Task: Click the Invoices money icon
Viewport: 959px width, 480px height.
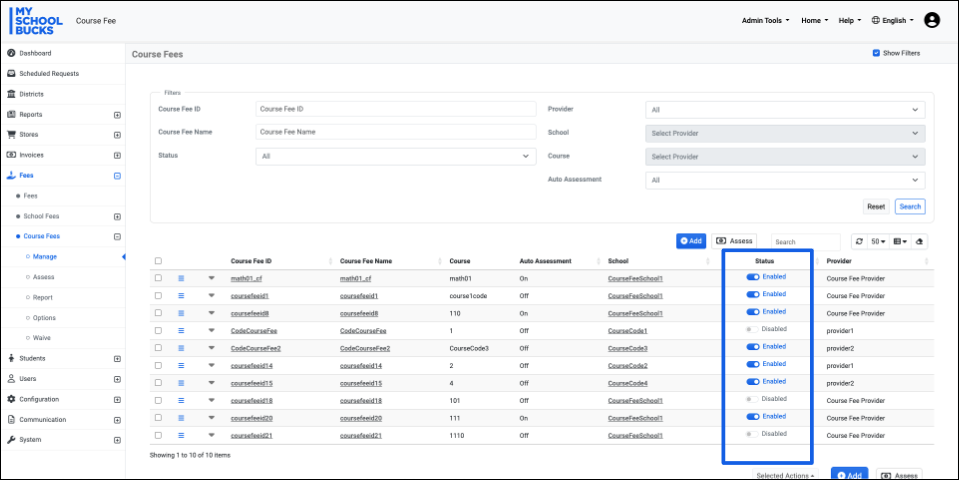Action: 11,155
